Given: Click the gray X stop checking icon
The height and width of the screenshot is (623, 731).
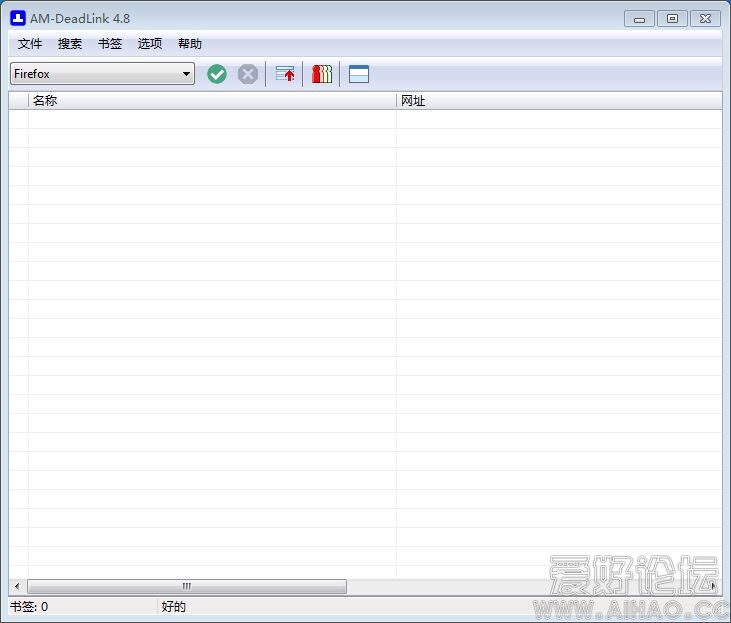Looking at the screenshot, I should (247, 74).
